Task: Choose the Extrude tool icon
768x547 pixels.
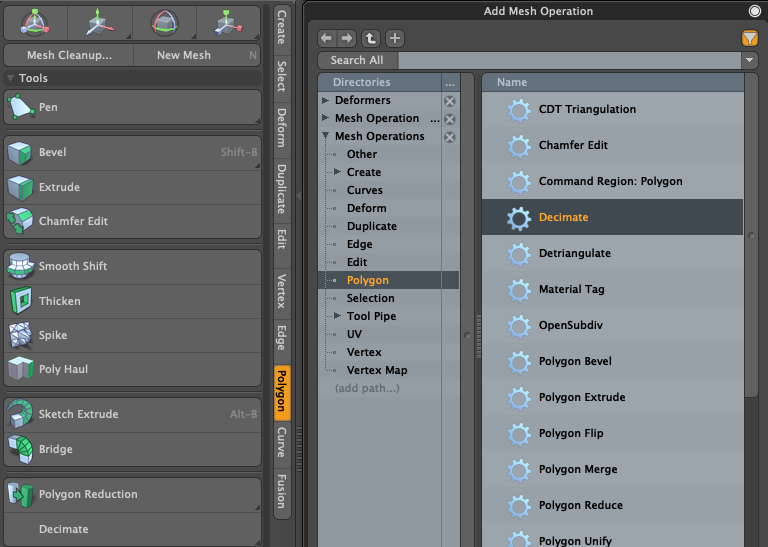Action: (20, 187)
